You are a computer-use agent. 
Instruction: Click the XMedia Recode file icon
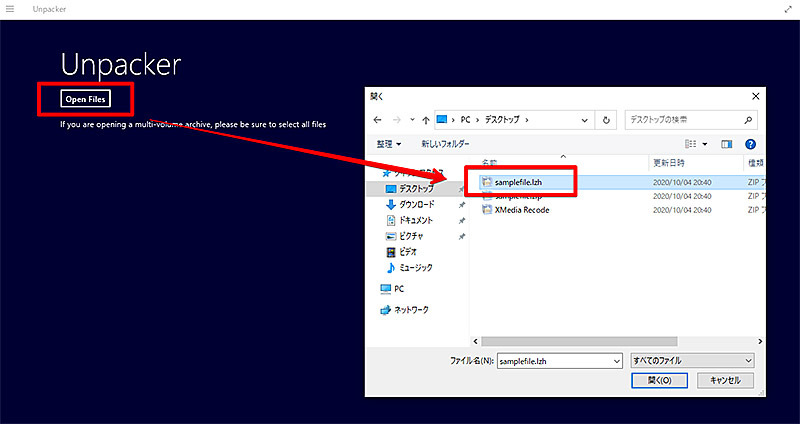[x=487, y=210]
